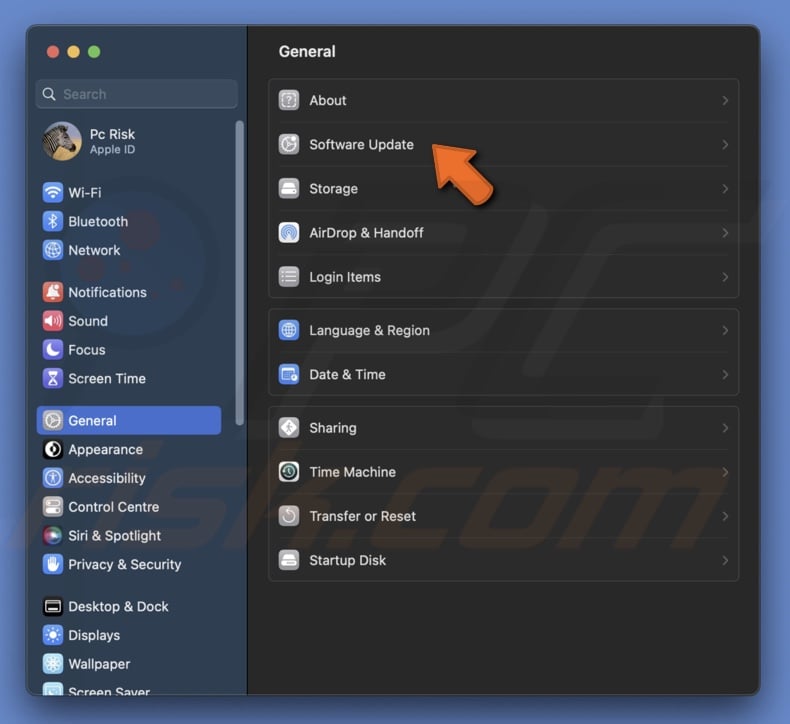
Task: Click the Desktop & Dock icon
Action: tap(53, 607)
